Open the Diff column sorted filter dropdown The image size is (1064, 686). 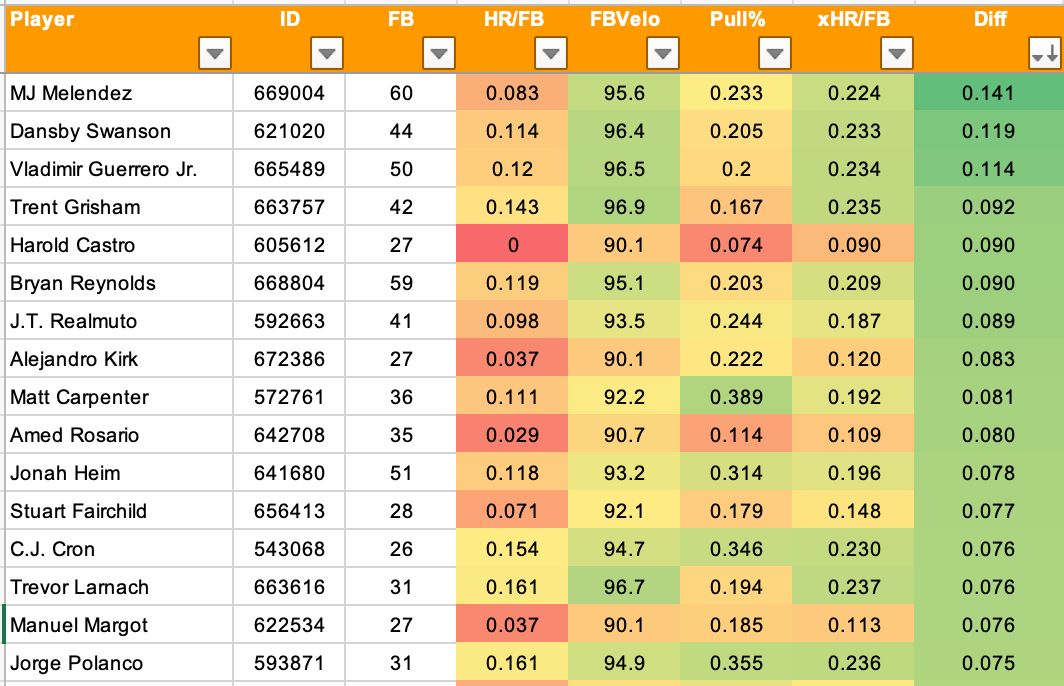click(x=1045, y=53)
